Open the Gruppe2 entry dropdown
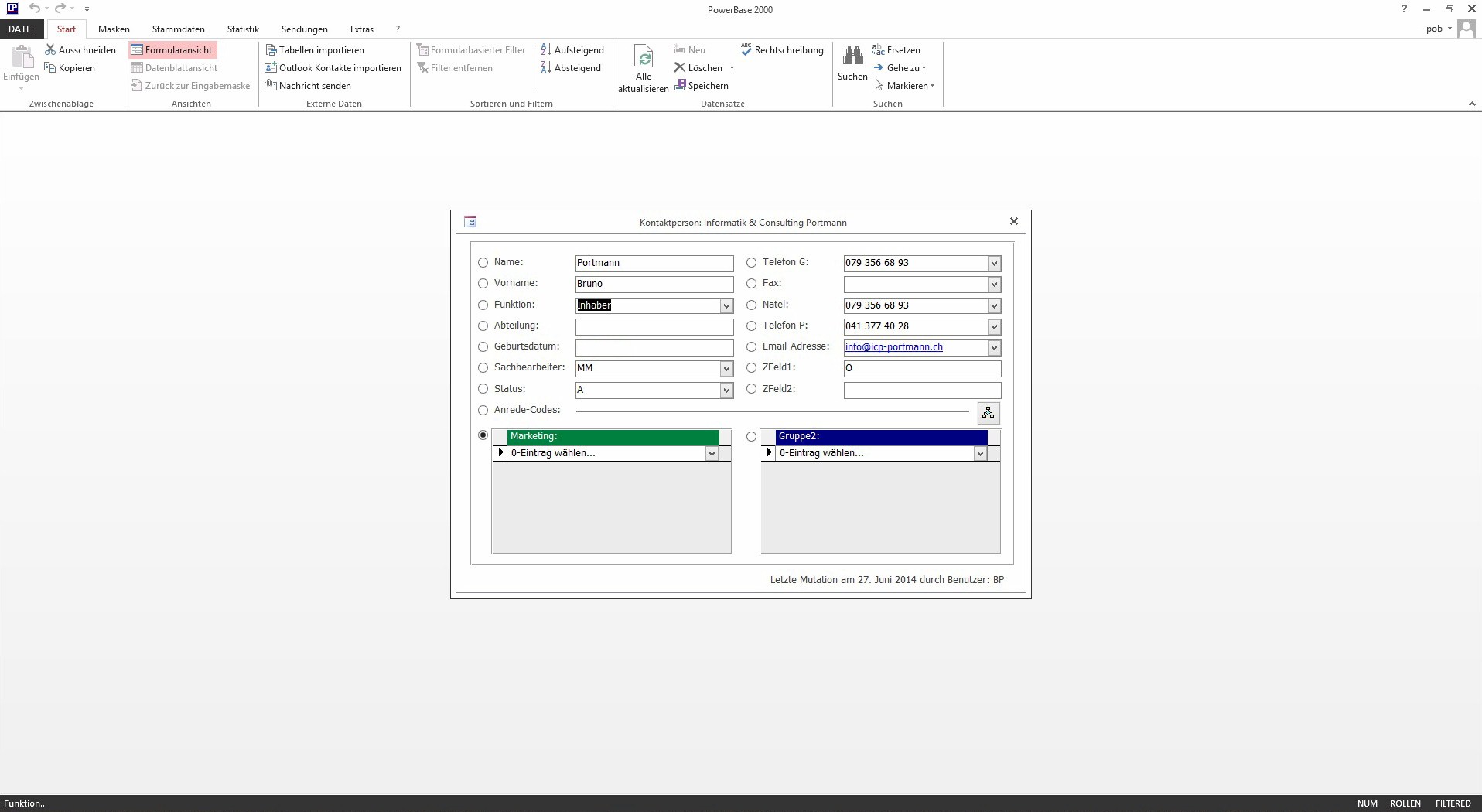Screen dimensions: 1482x812 click(x=980, y=454)
